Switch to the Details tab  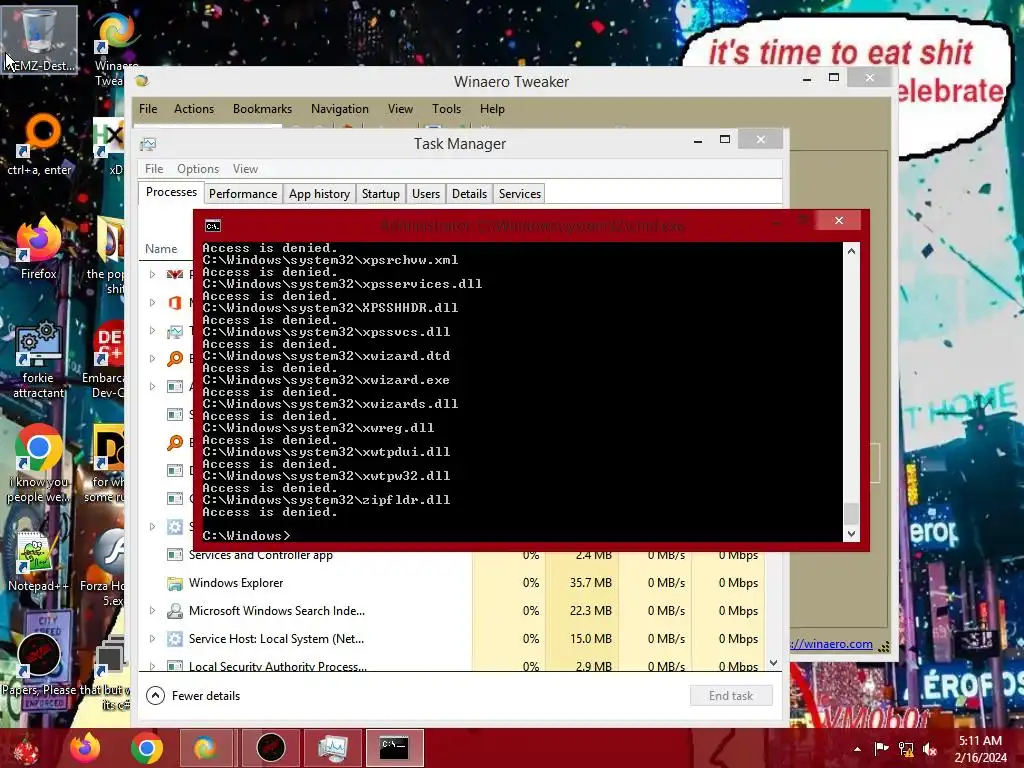470,194
